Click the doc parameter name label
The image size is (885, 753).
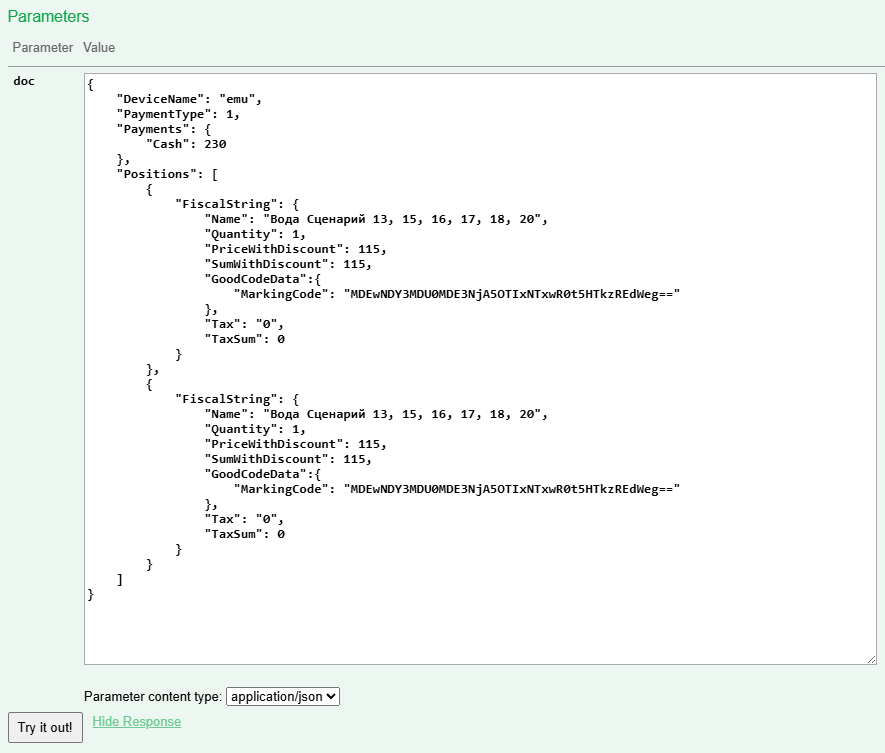click(x=24, y=81)
